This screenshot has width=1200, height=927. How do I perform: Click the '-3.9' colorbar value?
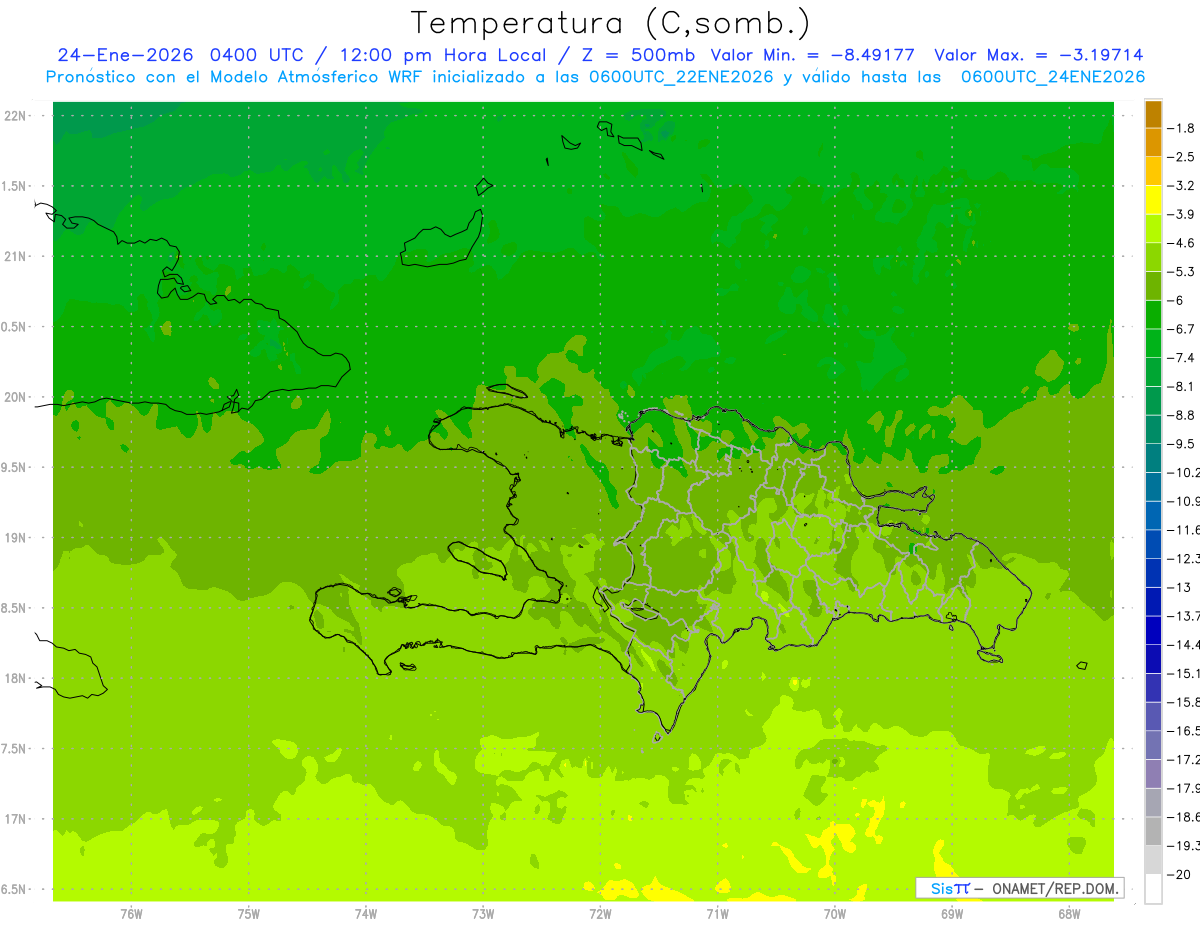tap(1183, 214)
